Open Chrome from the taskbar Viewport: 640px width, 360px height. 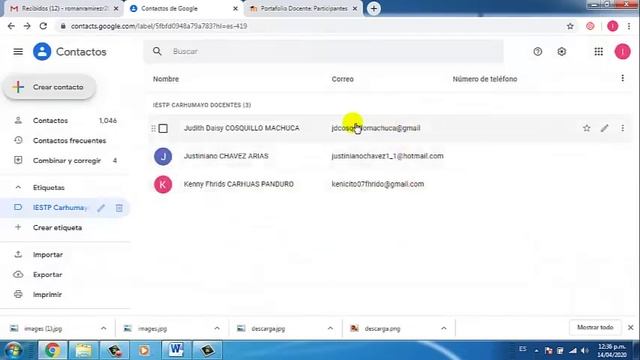coord(52,350)
